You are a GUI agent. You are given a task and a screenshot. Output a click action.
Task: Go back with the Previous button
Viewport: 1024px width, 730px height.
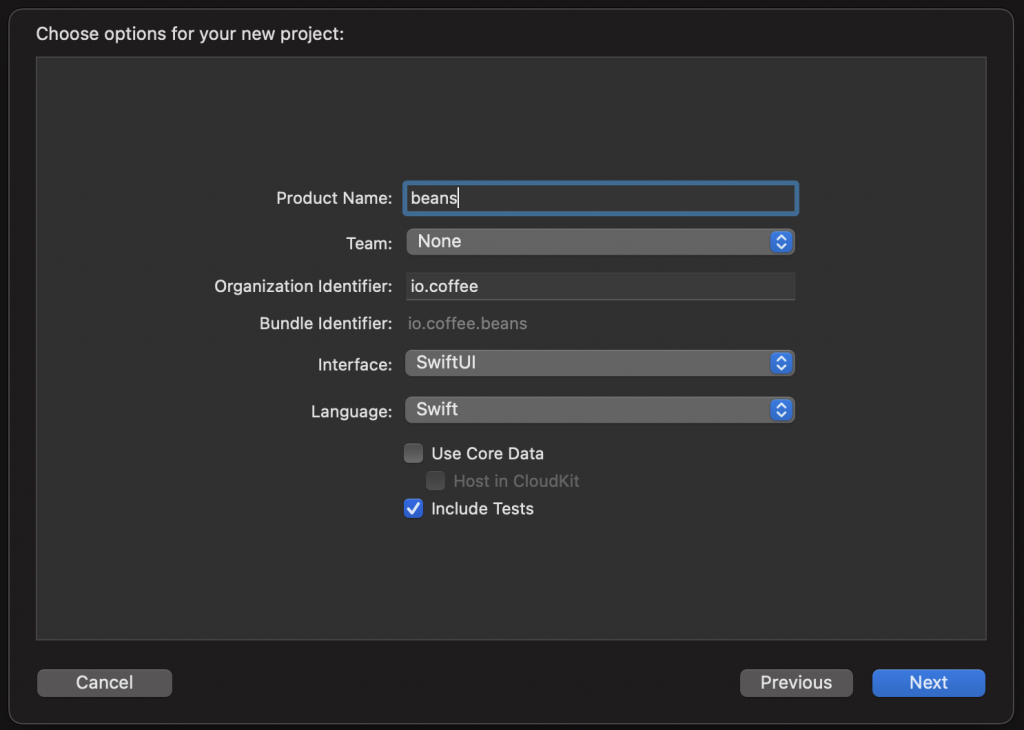pos(796,683)
